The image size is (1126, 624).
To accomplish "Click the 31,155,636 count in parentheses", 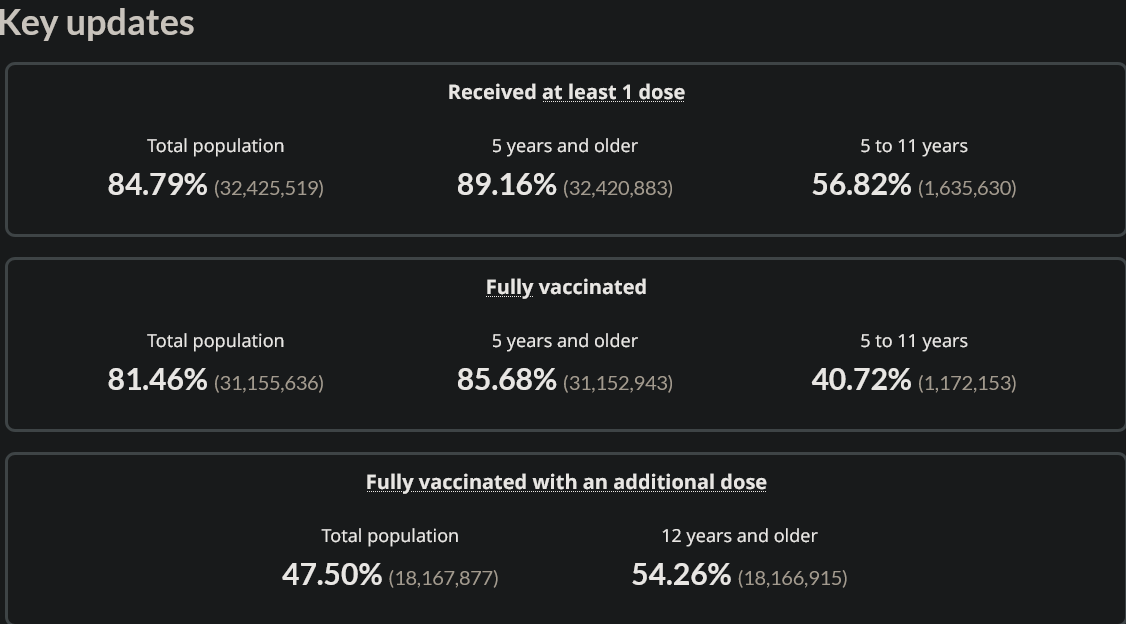I will tap(269, 382).
